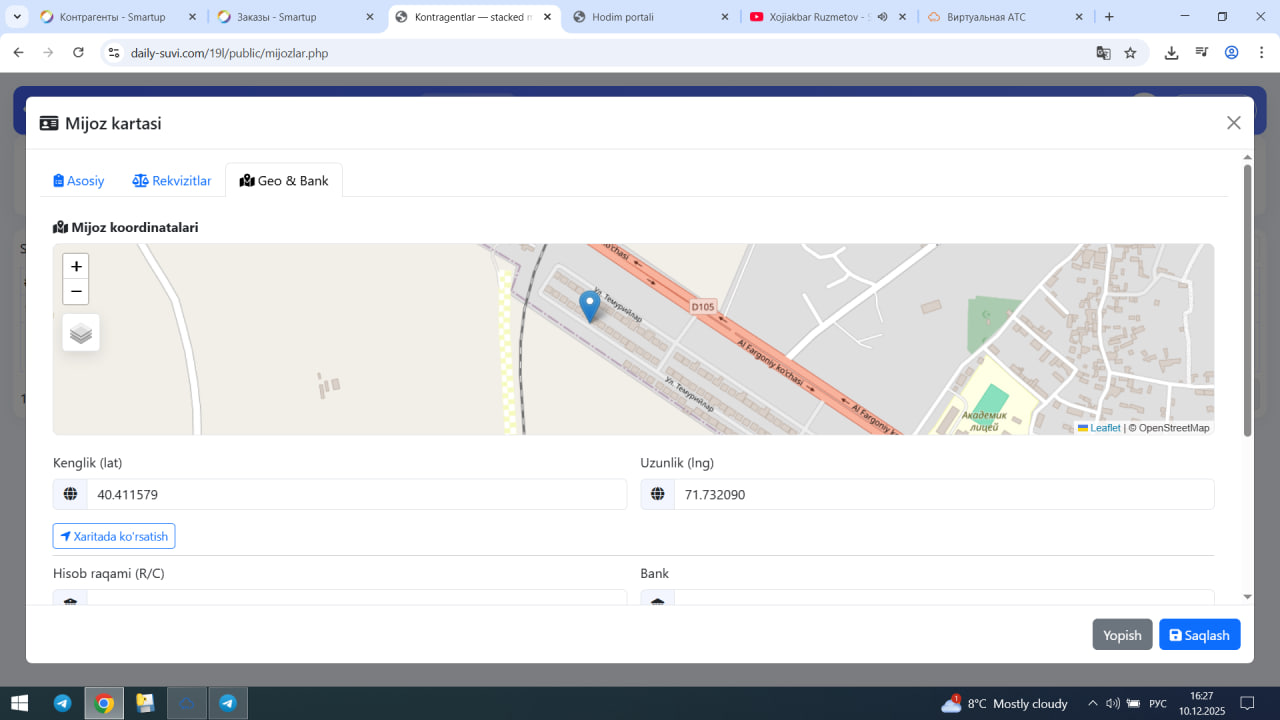Expand the Chrome tab search dropdown

tap(17, 17)
